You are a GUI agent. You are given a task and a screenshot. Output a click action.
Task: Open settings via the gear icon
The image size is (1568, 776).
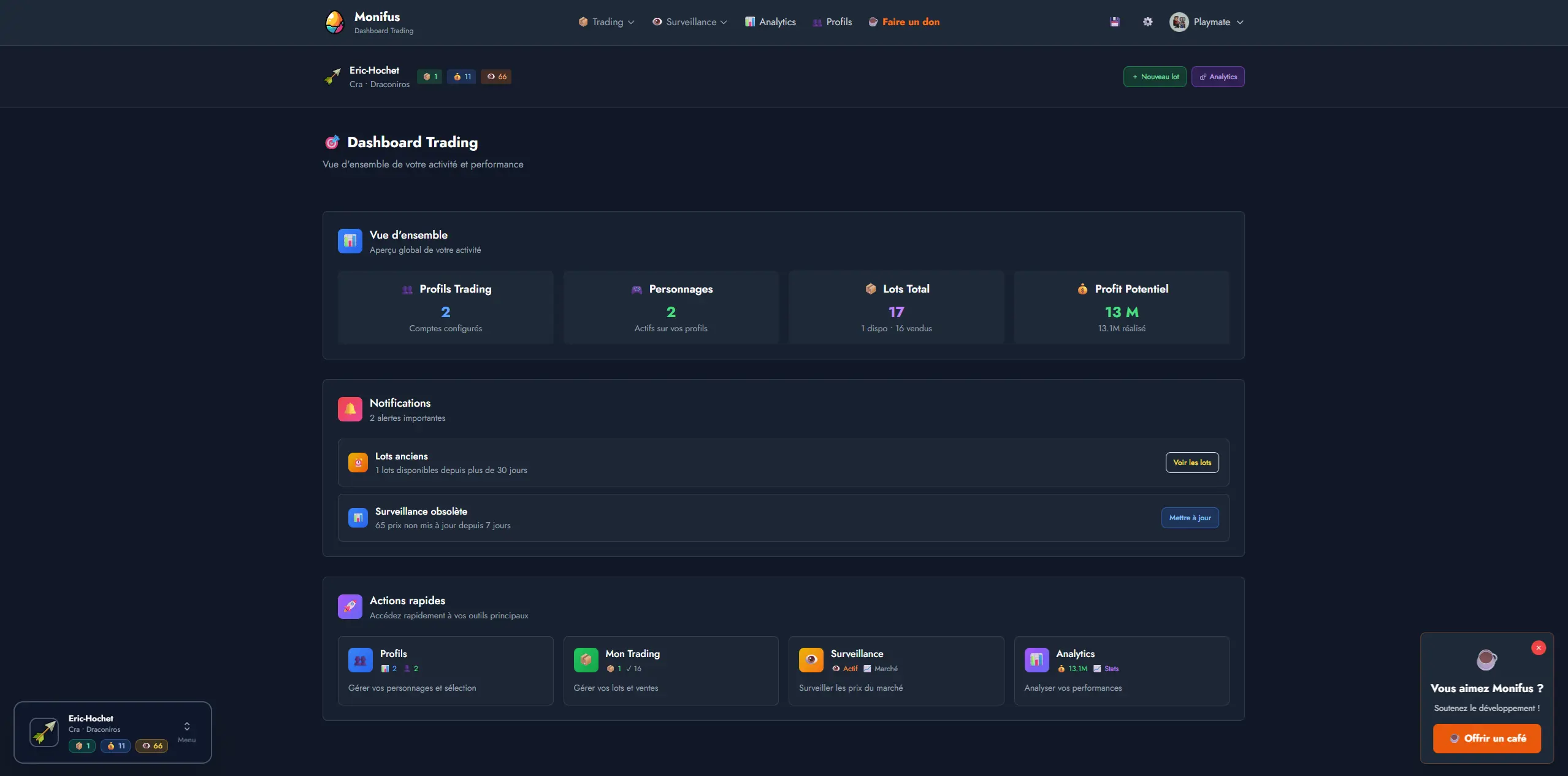1147,21
